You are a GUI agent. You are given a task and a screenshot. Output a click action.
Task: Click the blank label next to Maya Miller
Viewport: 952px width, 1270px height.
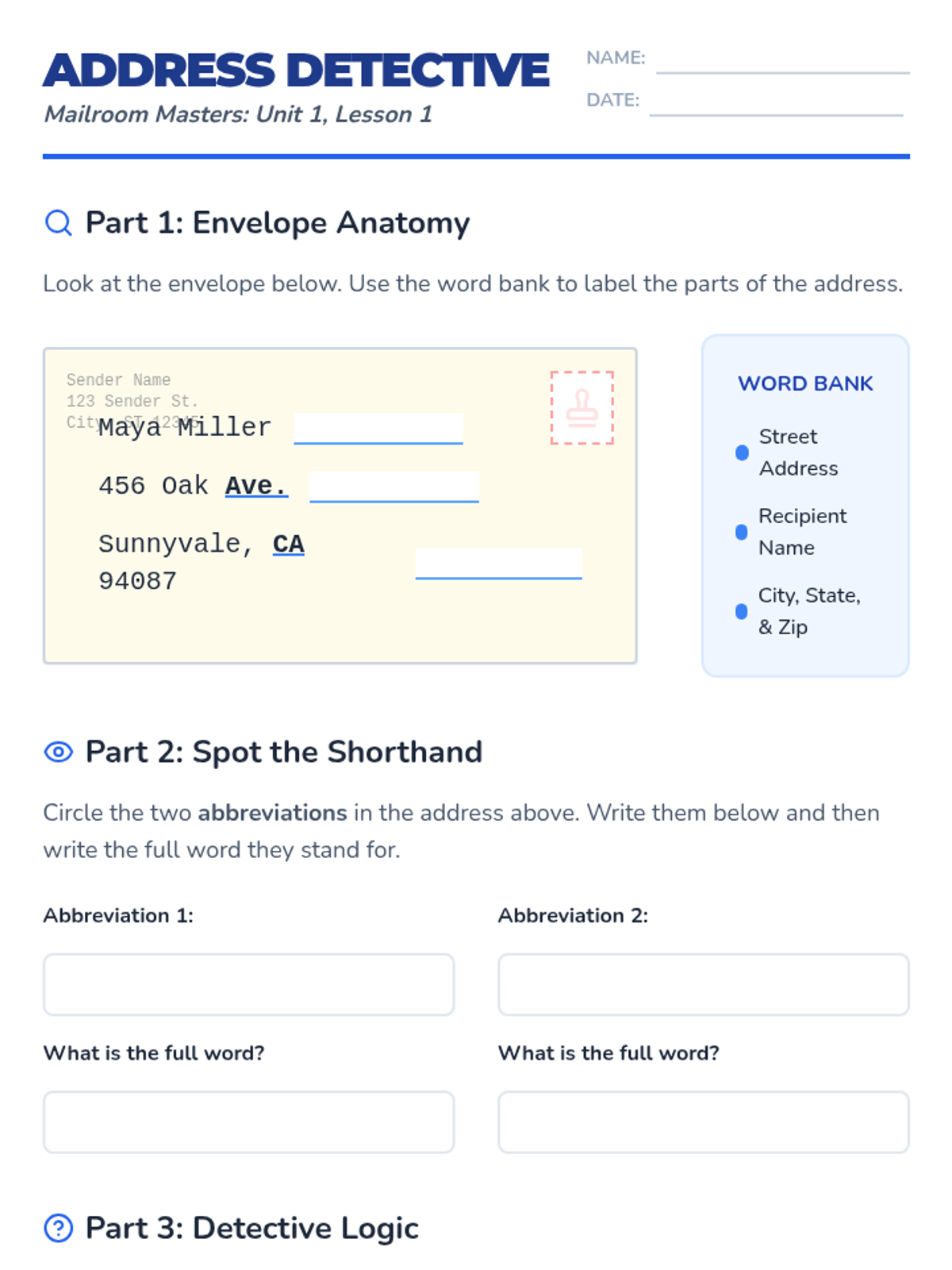[x=378, y=429]
